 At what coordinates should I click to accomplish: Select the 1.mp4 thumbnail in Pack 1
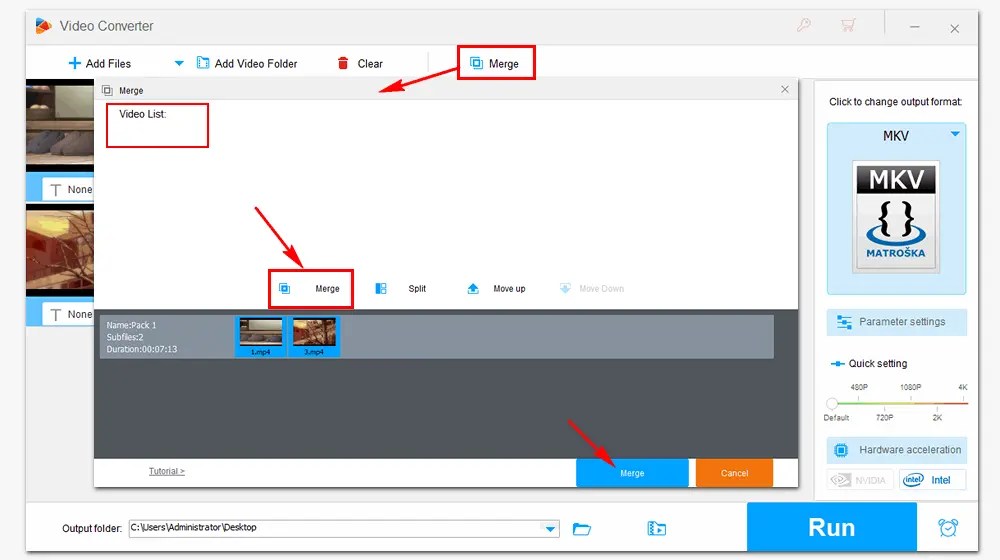coord(260,337)
